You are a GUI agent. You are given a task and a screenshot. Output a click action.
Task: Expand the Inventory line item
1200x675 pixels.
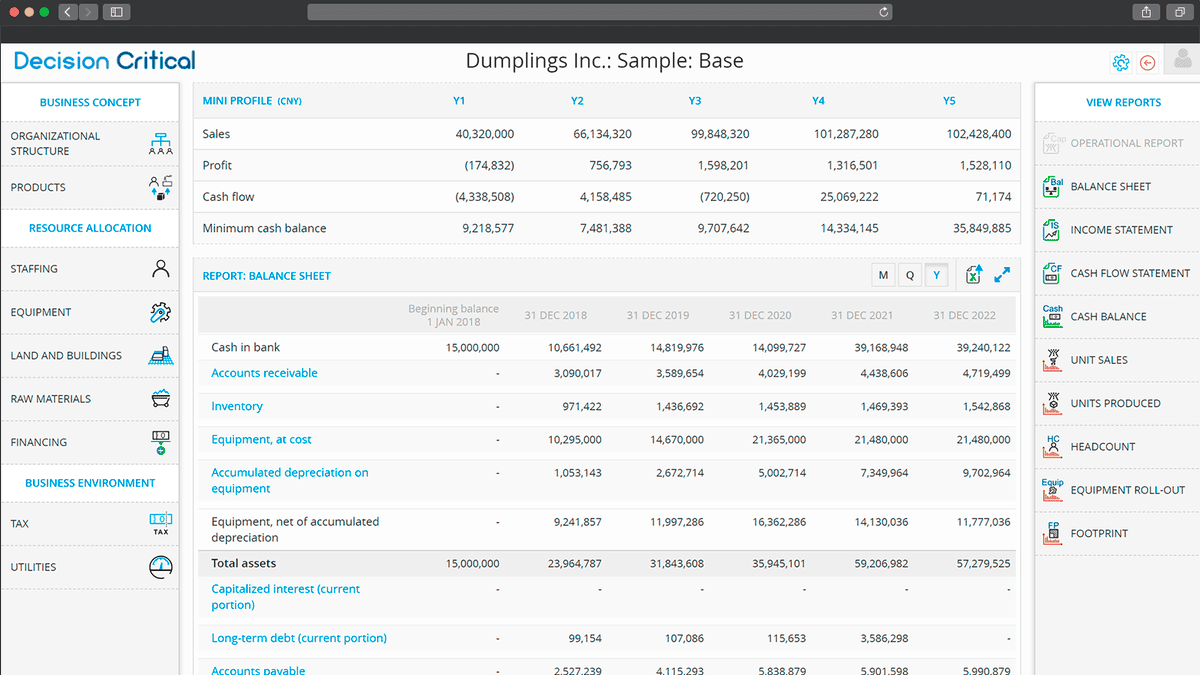coord(237,406)
